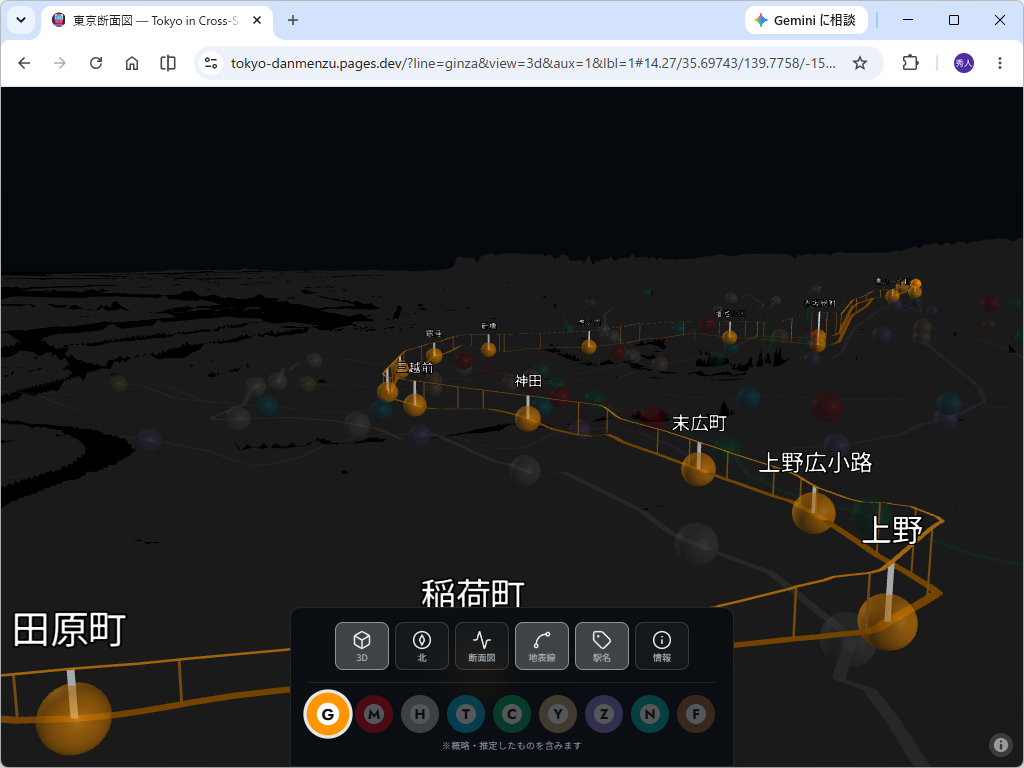This screenshot has width=1024, height=768.
Task: Reset orientation with the 北 compass button
Action: coord(422,646)
